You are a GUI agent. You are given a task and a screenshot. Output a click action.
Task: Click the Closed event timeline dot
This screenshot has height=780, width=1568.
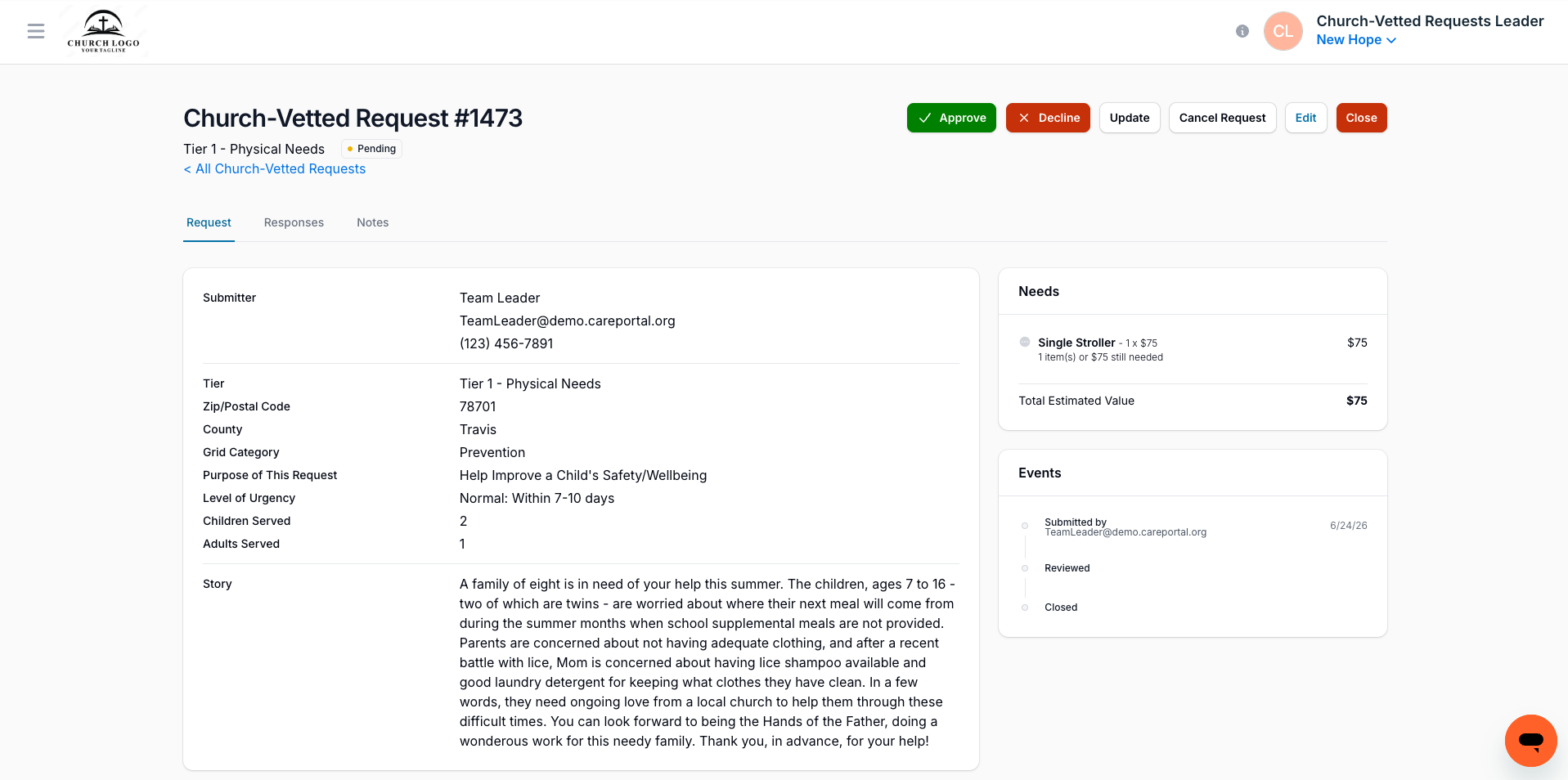[1025, 607]
